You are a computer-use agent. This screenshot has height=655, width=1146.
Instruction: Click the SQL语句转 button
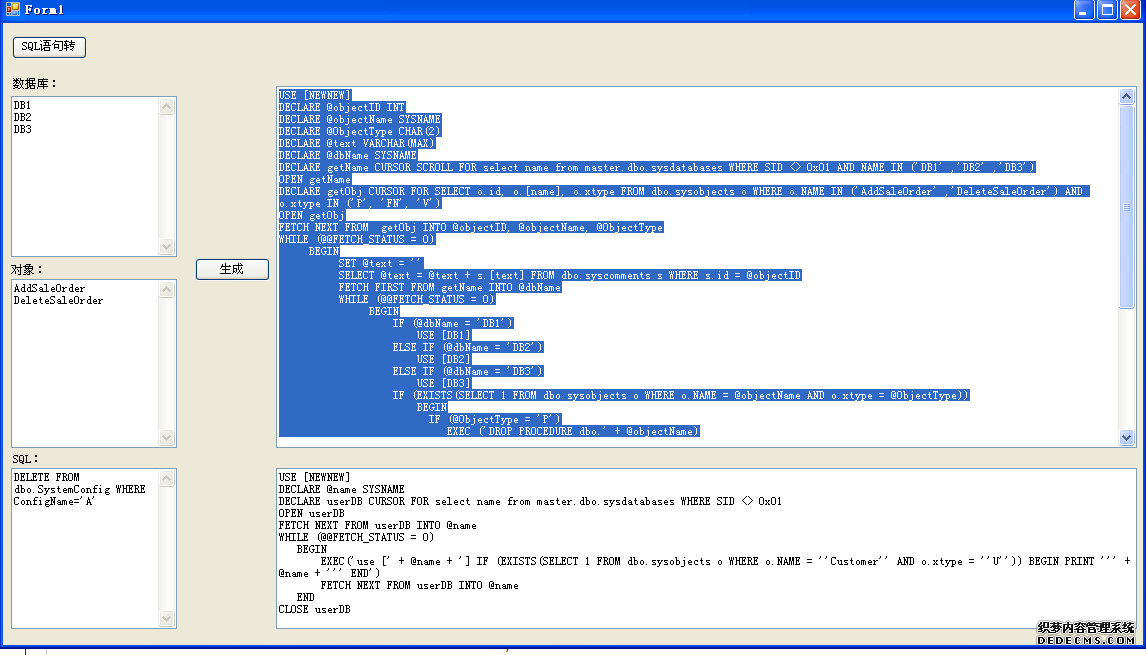pos(49,47)
